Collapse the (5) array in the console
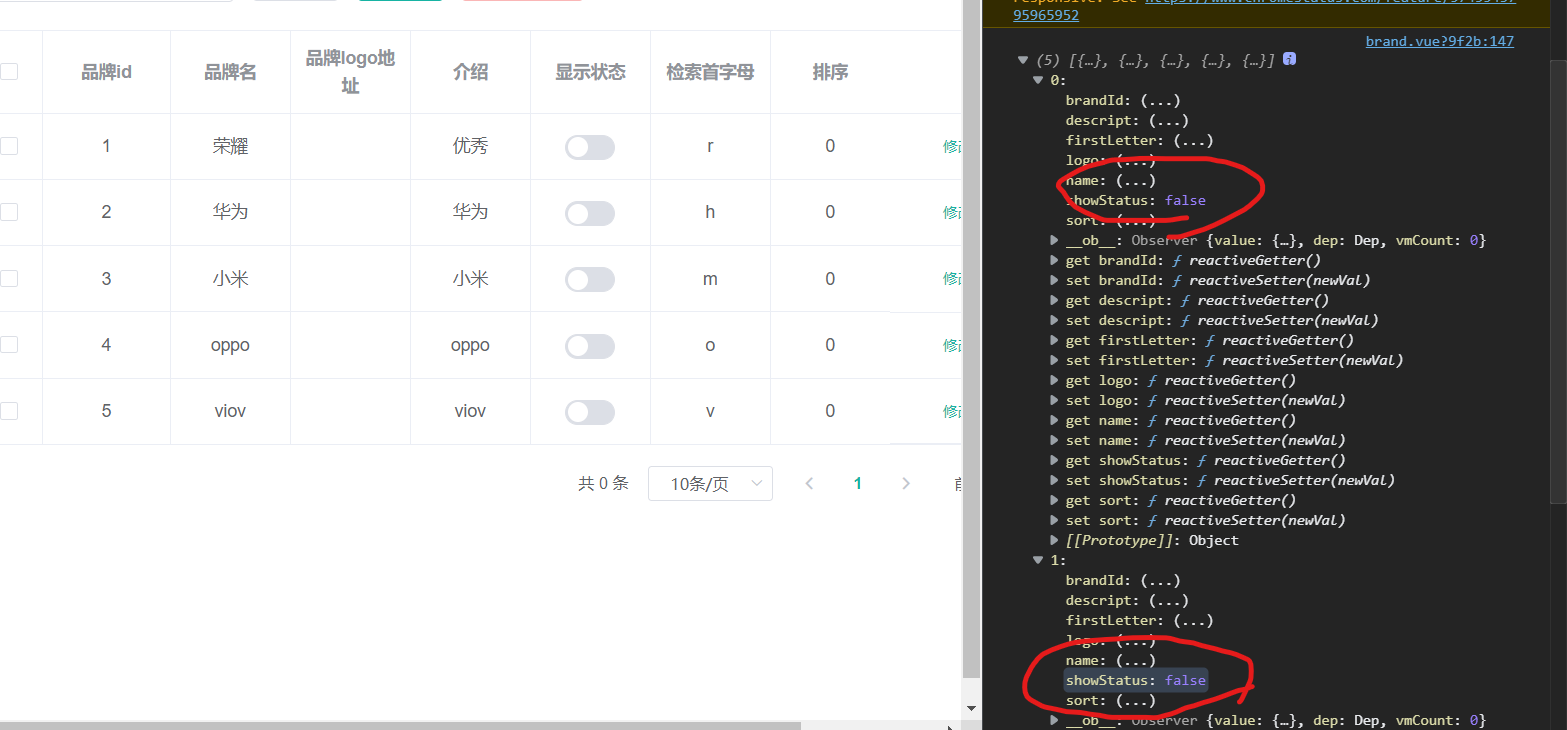The image size is (1567, 730). [1023, 60]
